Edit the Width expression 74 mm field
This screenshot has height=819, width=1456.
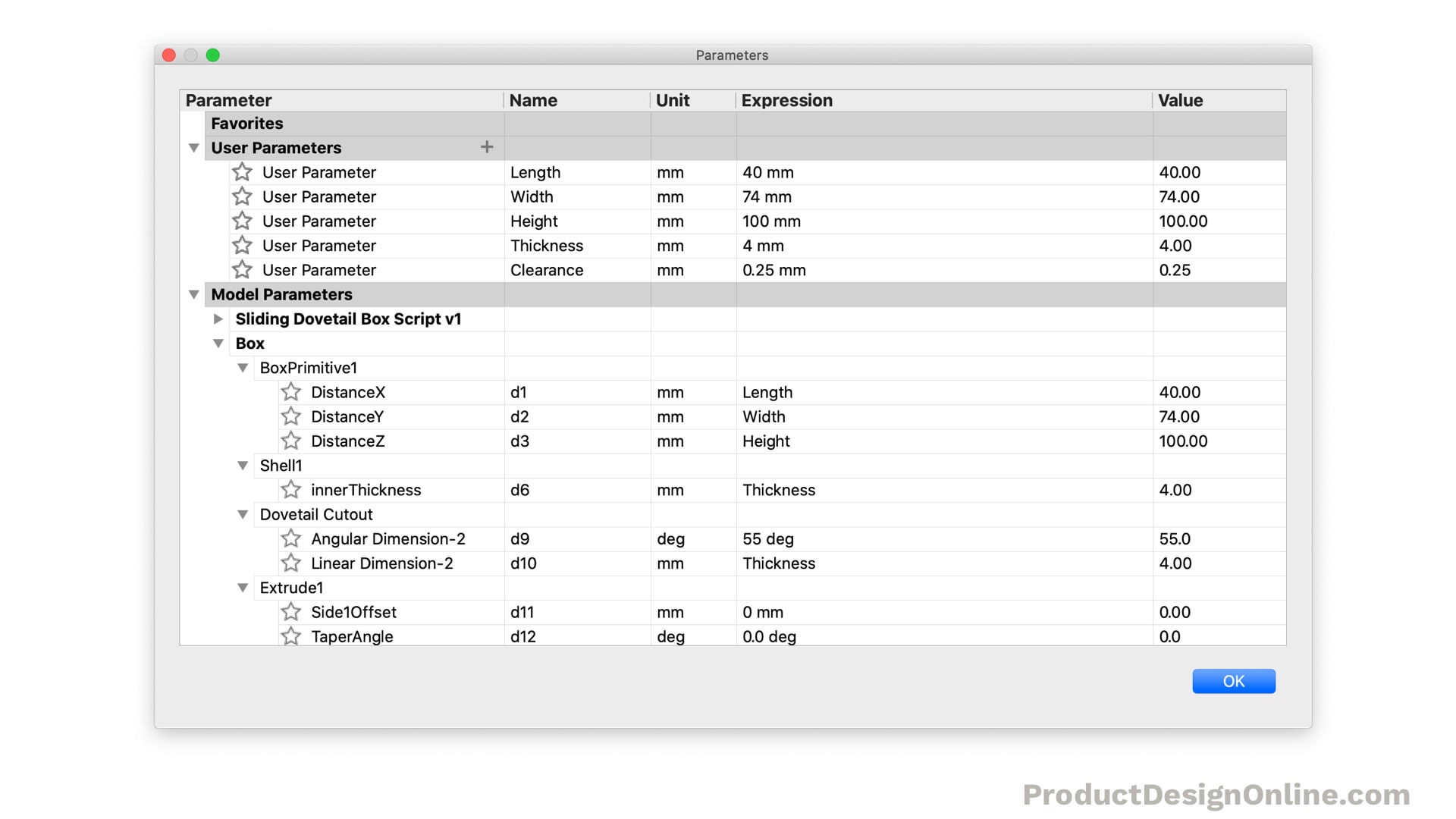tap(766, 197)
